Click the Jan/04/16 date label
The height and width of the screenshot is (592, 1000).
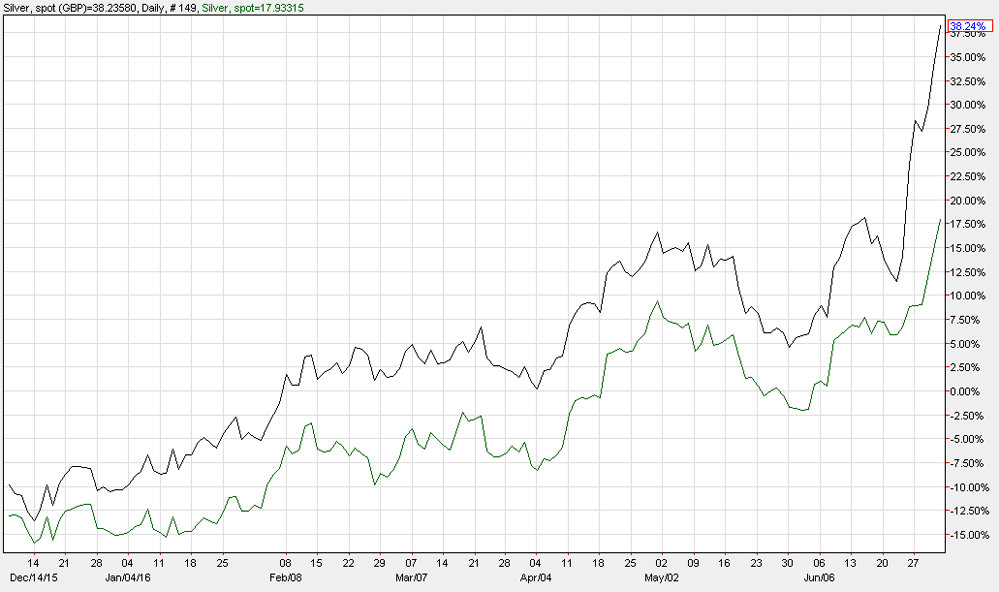tap(128, 578)
